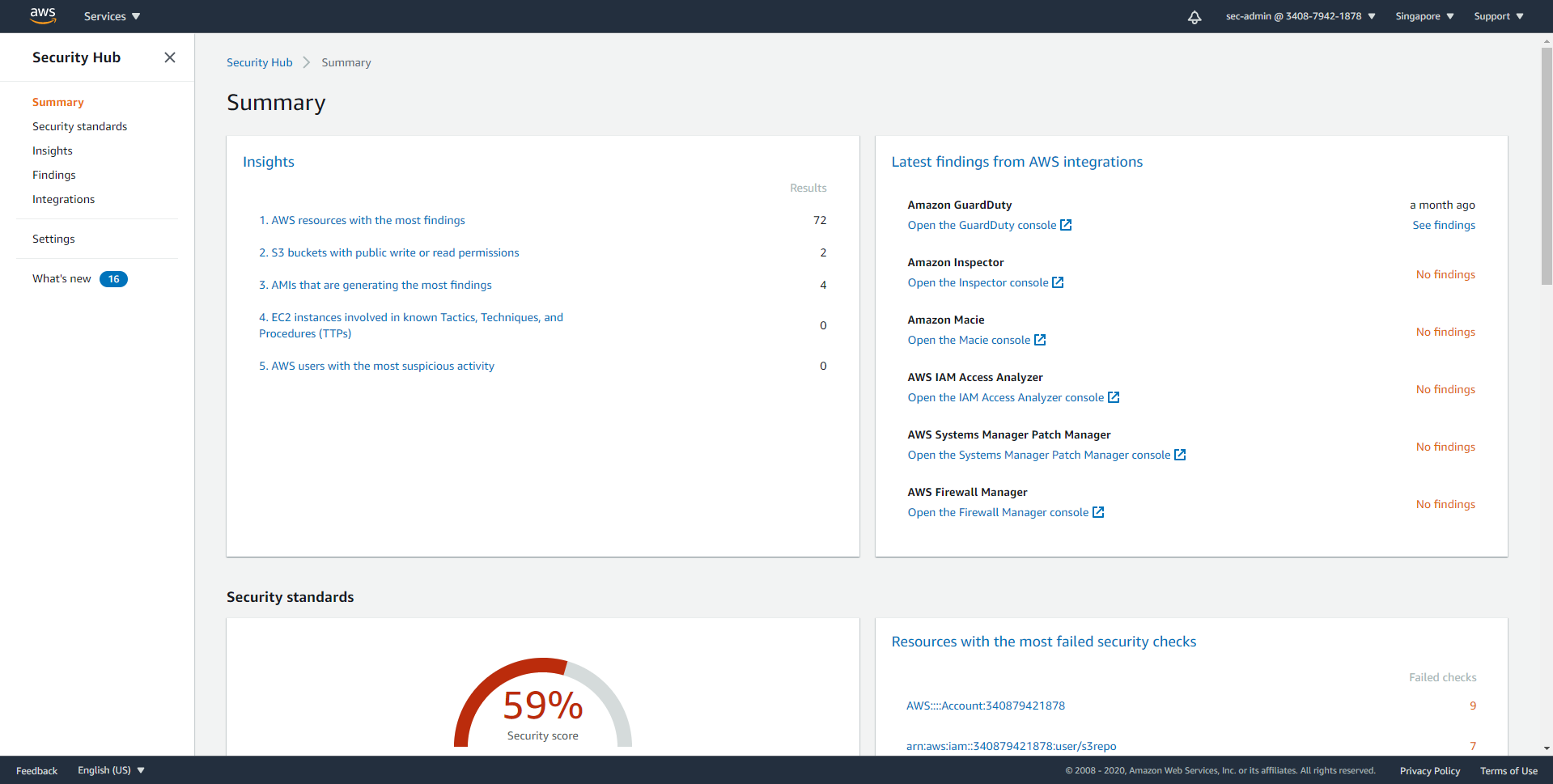Open Settings from the sidebar
The image size is (1553, 784).
tap(53, 239)
